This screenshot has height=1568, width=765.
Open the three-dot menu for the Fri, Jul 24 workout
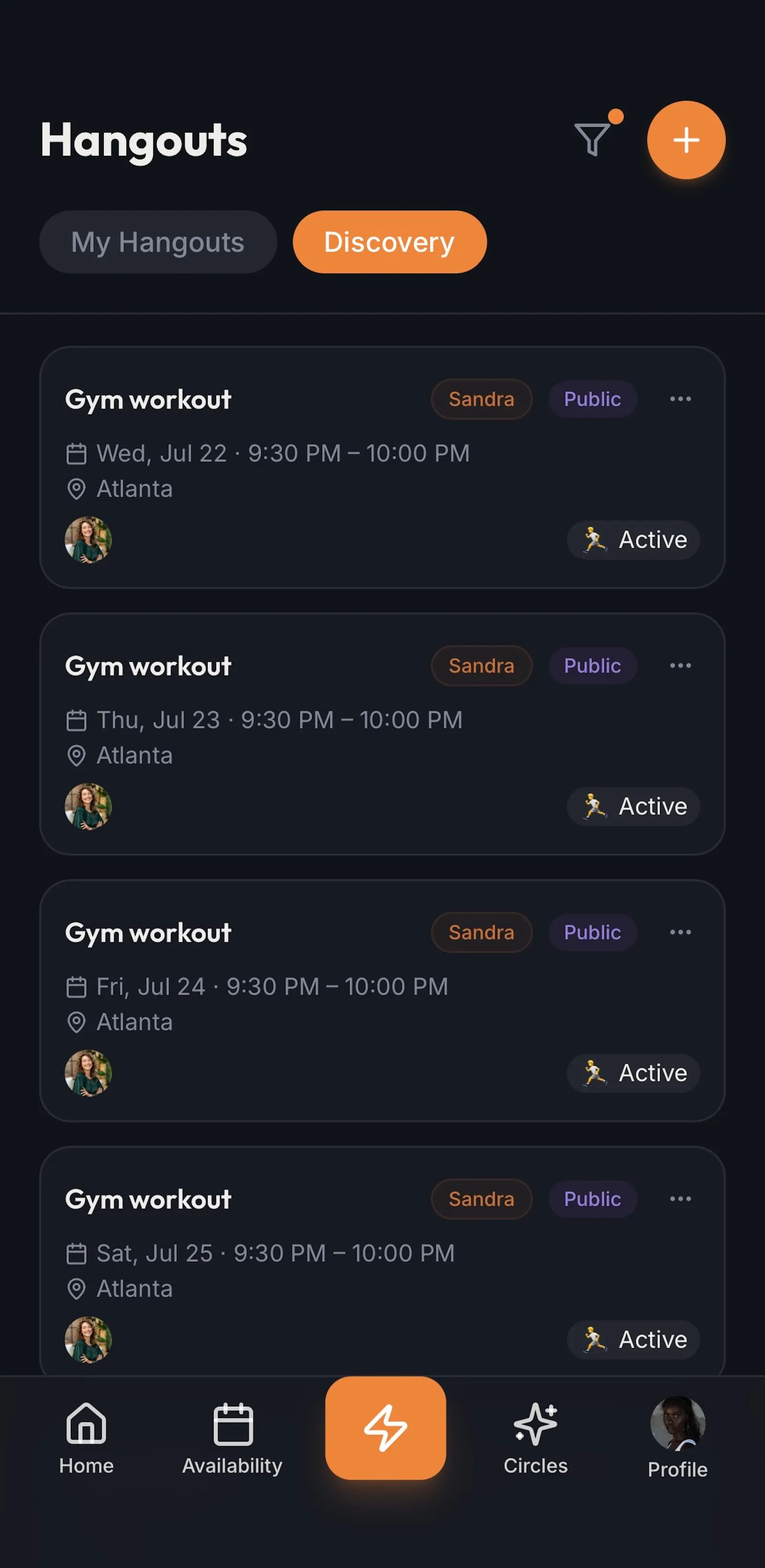tap(680, 932)
